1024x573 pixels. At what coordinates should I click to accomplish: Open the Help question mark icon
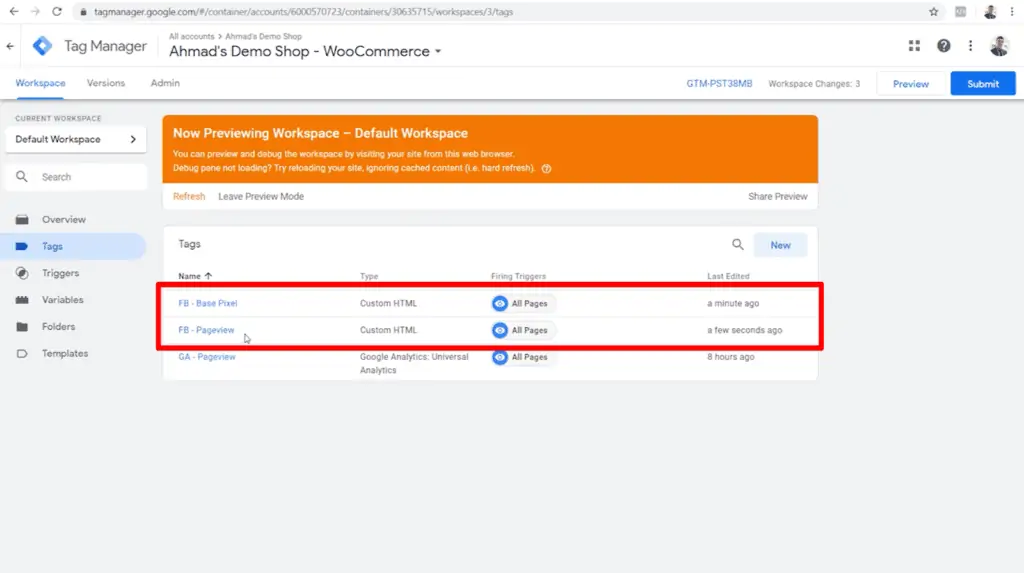click(944, 45)
